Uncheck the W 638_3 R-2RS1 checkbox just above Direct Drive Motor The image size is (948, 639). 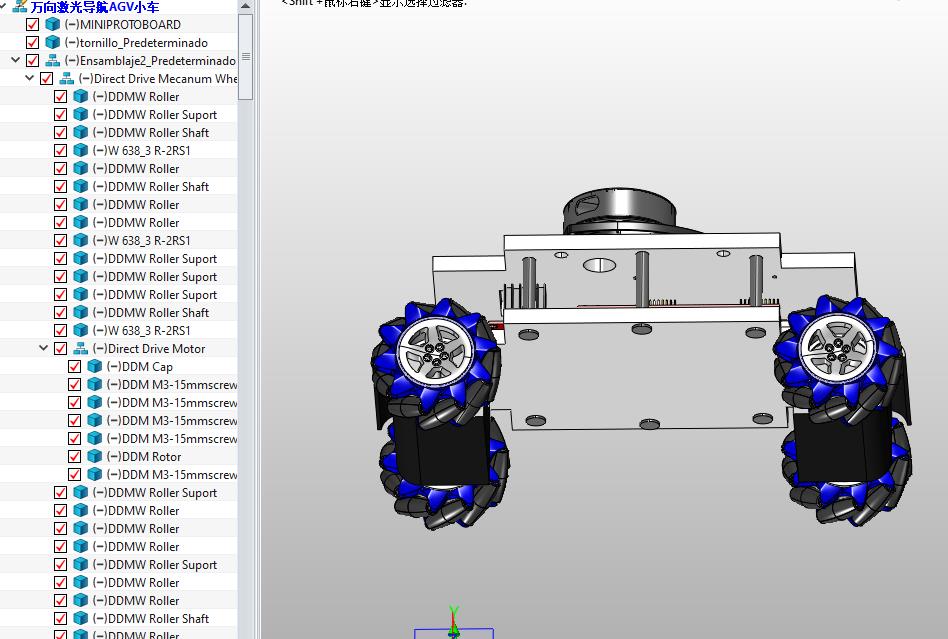coord(60,331)
